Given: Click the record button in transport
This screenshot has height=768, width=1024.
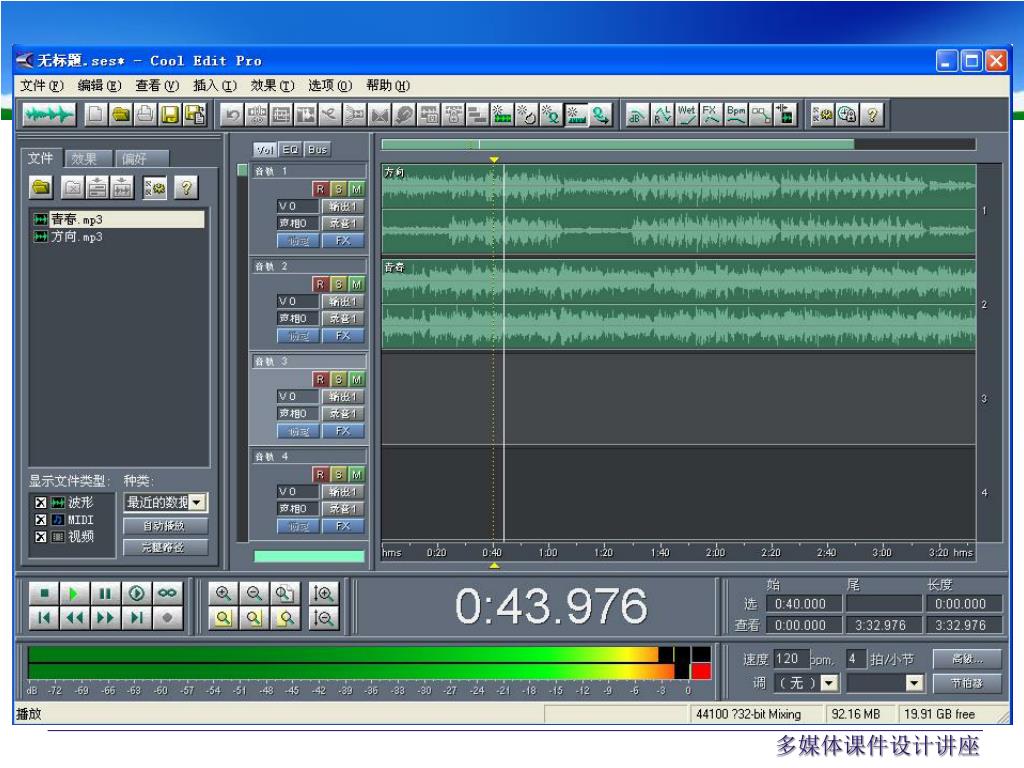Looking at the screenshot, I should pyautogui.click(x=167, y=618).
